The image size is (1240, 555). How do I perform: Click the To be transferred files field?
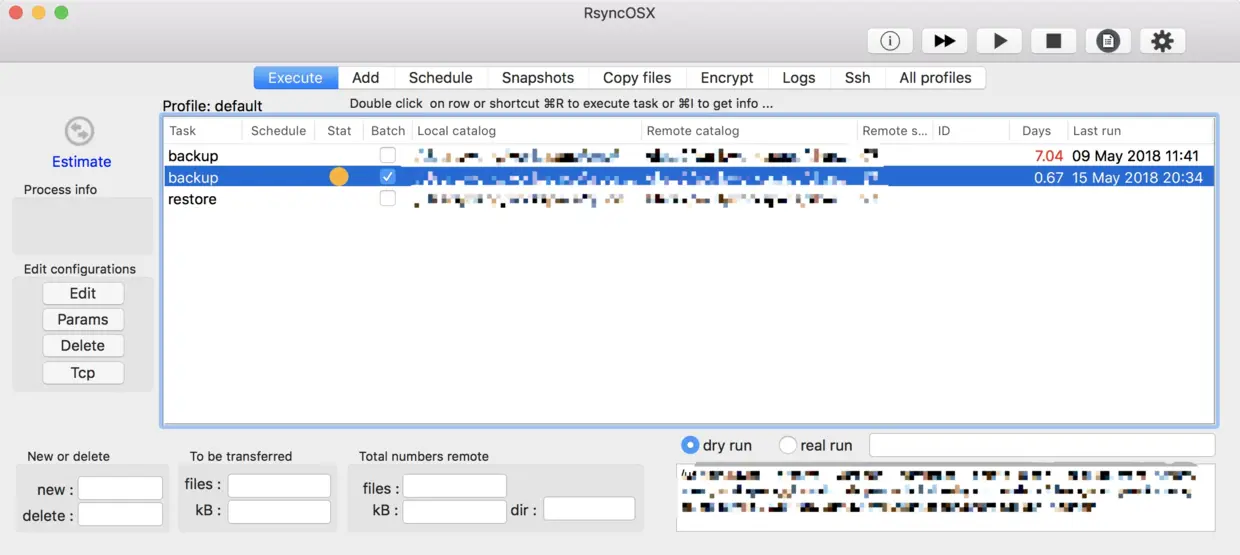(x=279, y=486)
